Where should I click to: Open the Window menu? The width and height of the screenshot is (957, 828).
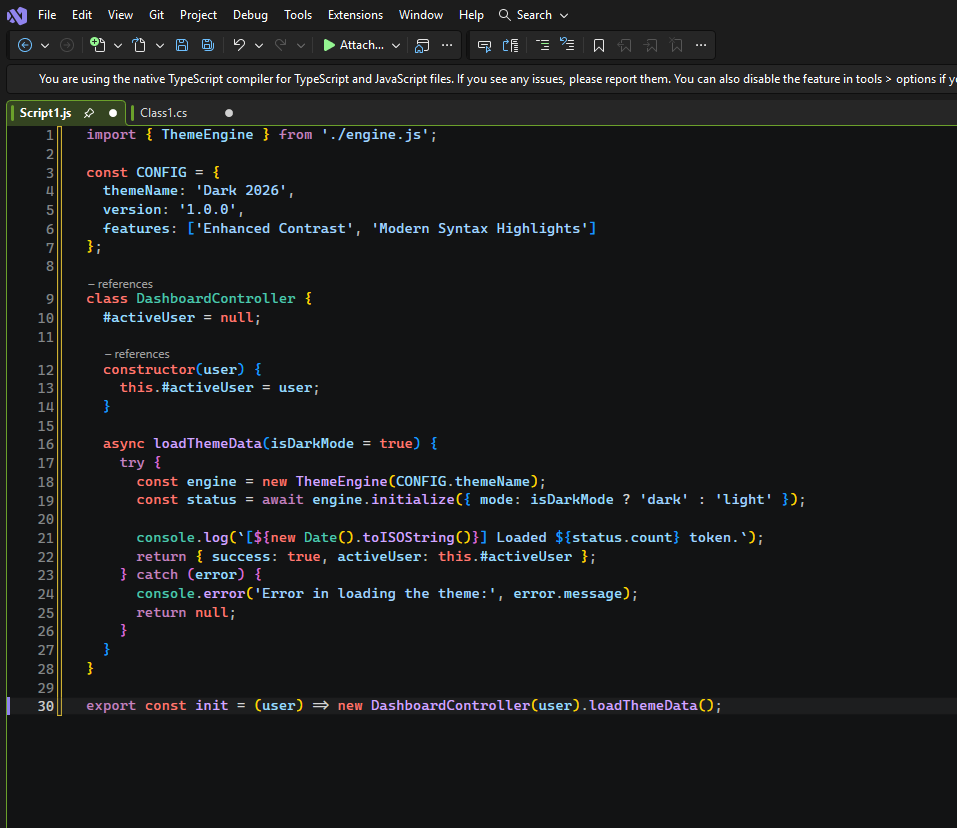click(421, 15)
